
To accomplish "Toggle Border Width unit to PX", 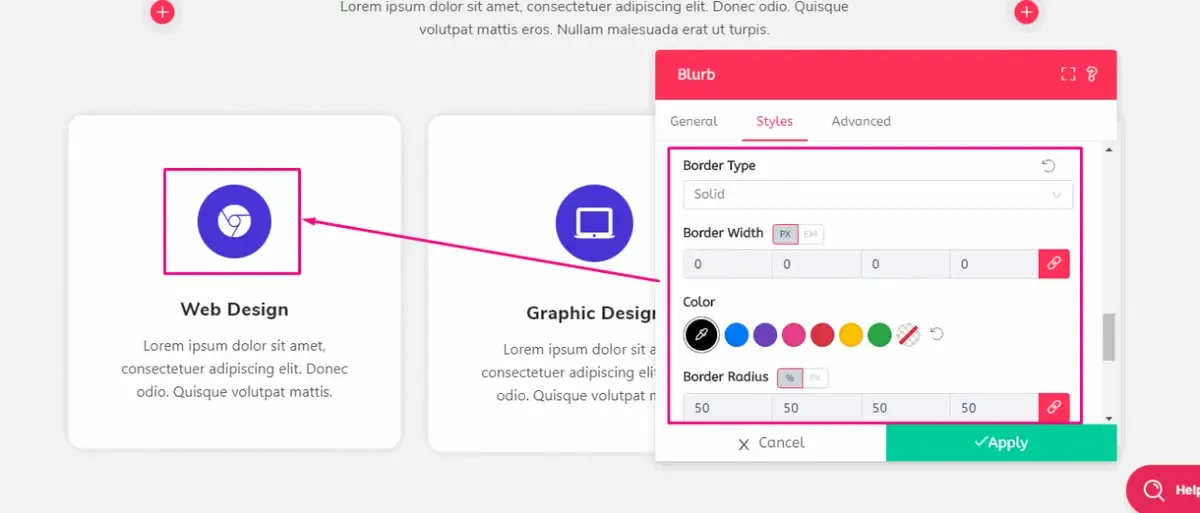I will (x=785, y=234).
